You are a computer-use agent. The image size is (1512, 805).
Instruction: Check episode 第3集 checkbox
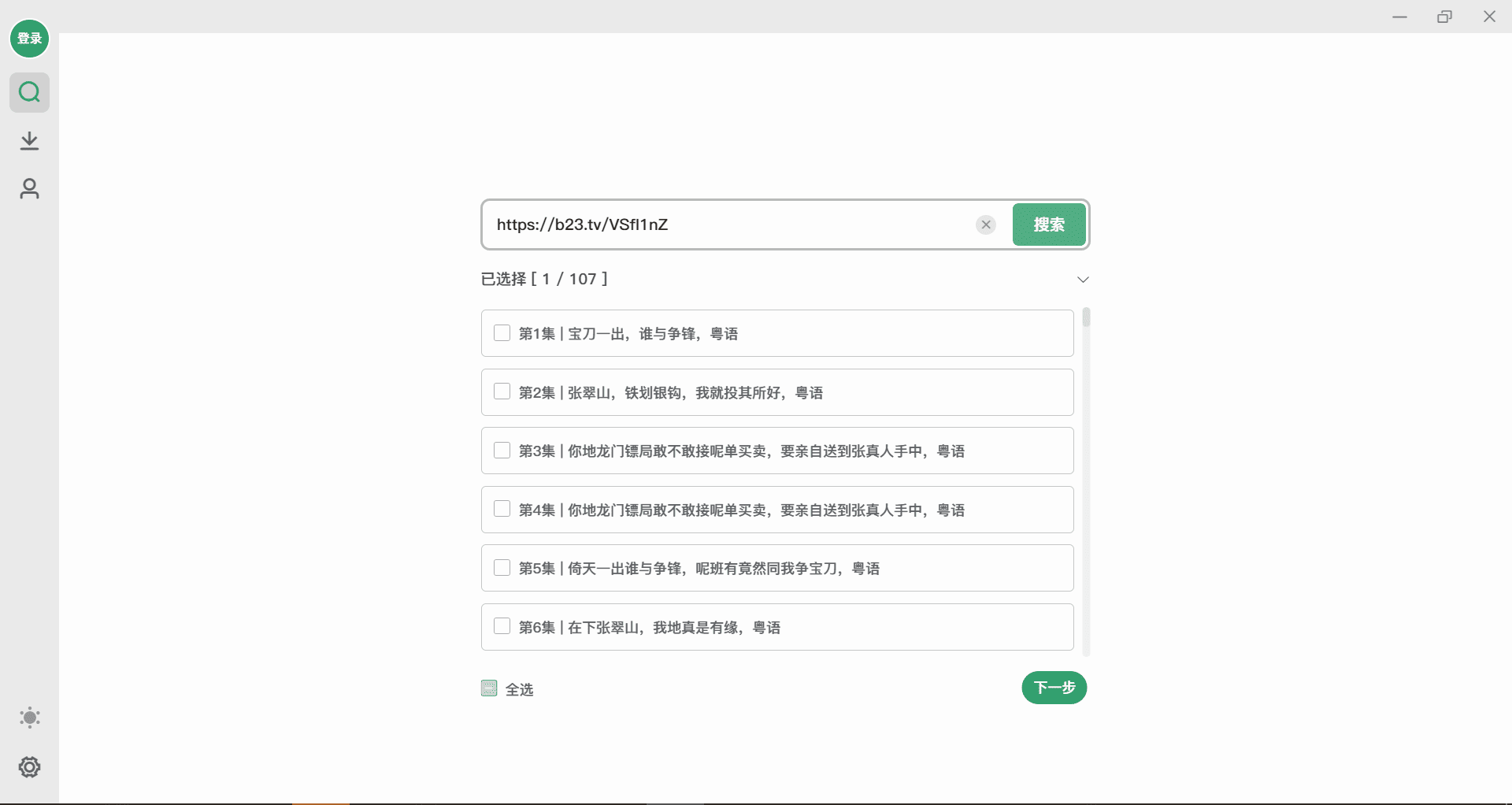pos(502,450)
